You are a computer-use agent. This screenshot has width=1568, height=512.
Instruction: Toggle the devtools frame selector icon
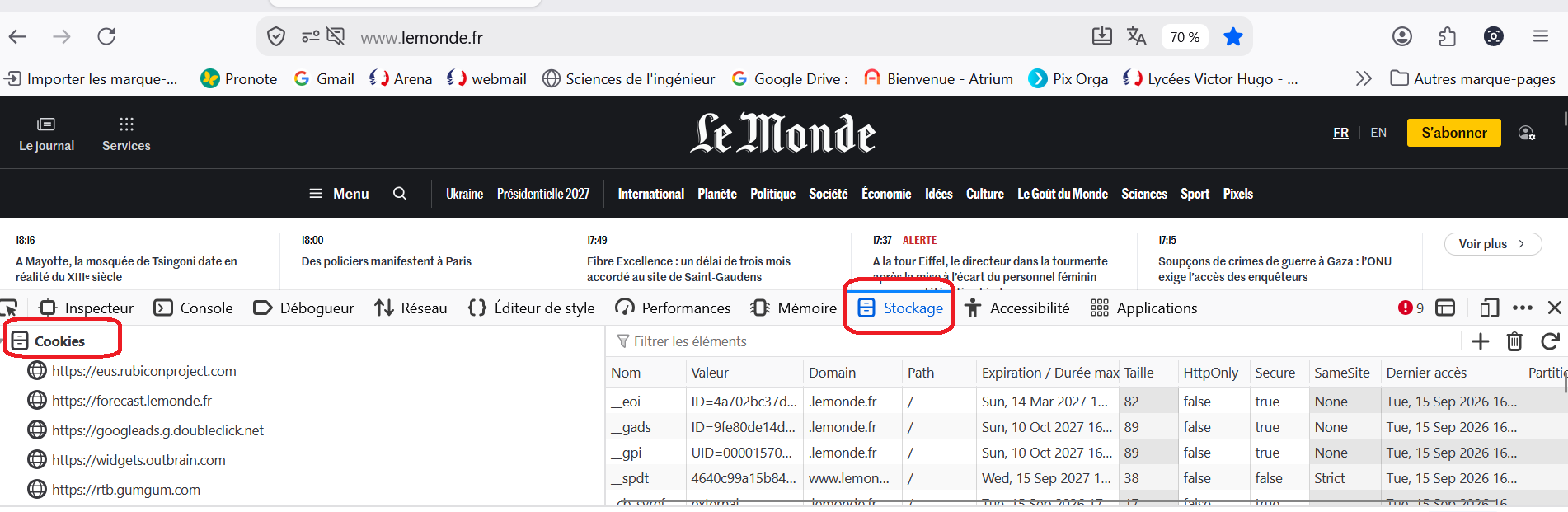[1445, 308]
